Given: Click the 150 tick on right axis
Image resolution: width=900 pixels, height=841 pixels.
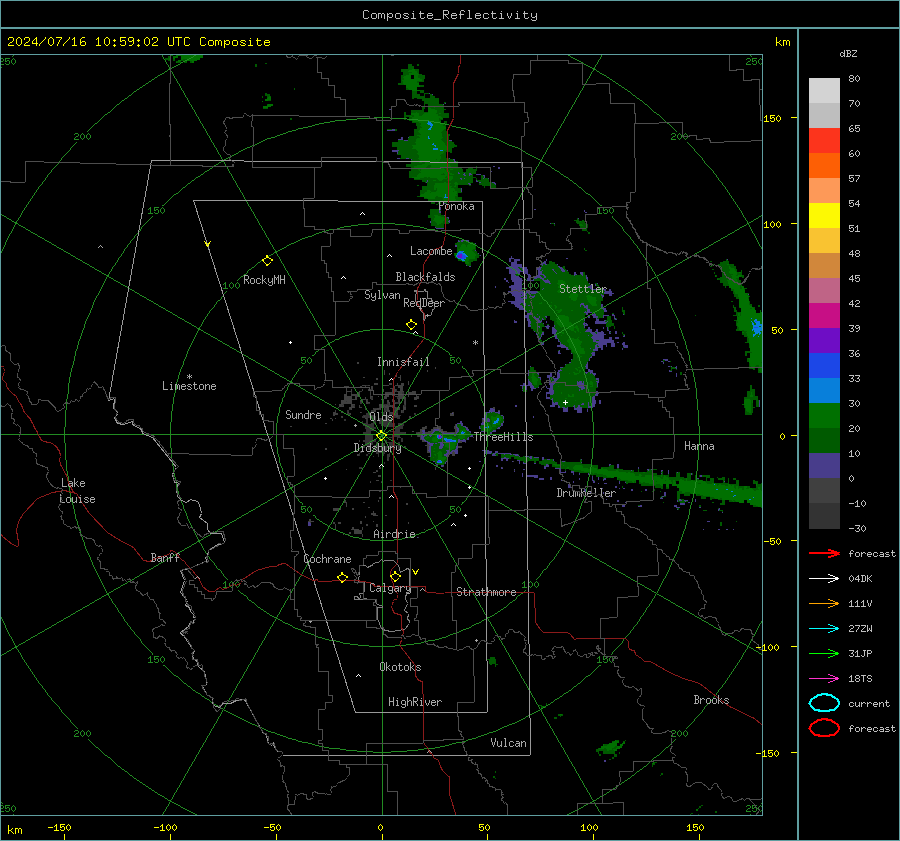Looking at the screenshot, I should pyautogui.click(x=772, y=118).
